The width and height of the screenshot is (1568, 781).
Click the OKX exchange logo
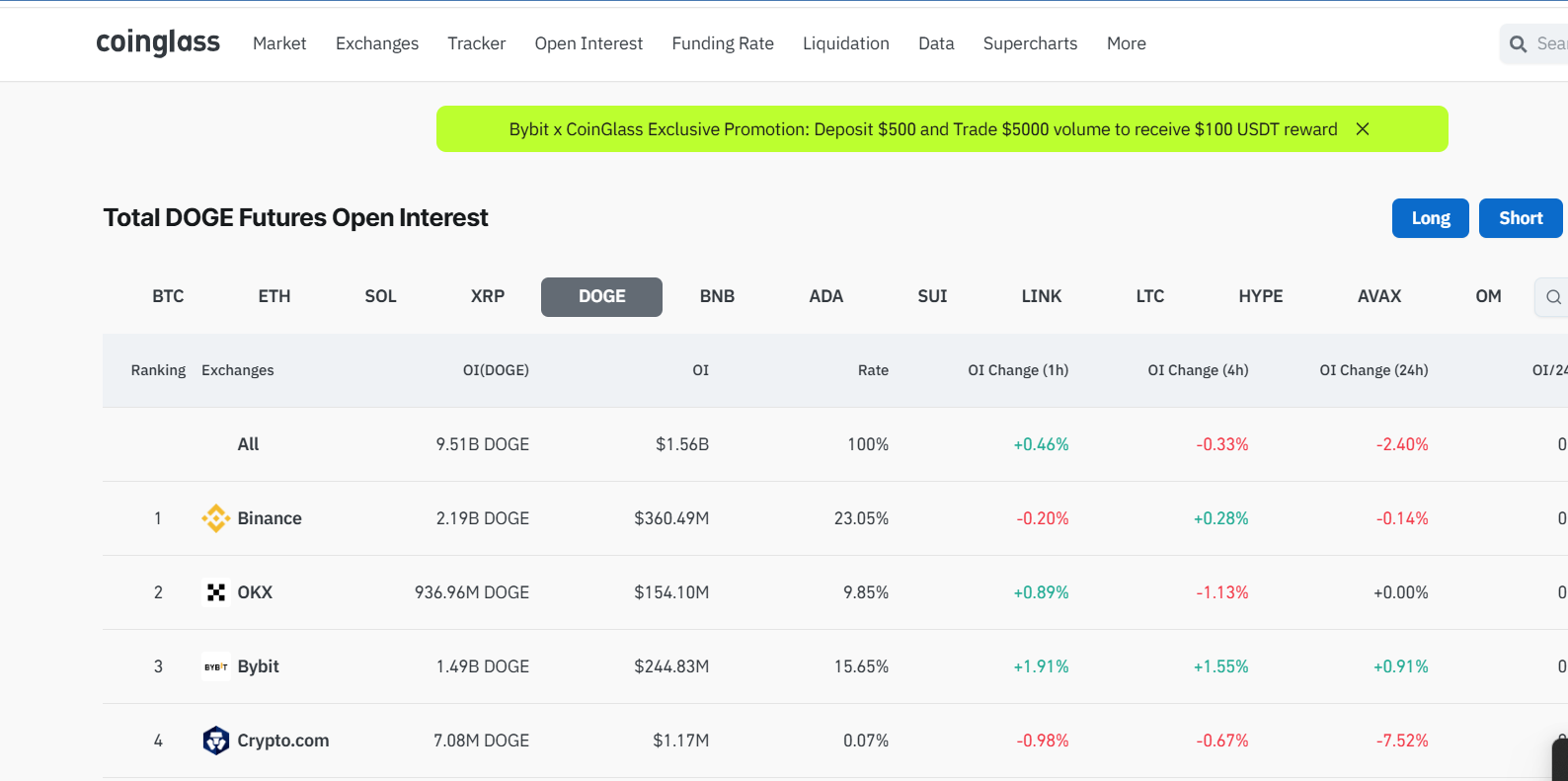[x=215, y=592]
